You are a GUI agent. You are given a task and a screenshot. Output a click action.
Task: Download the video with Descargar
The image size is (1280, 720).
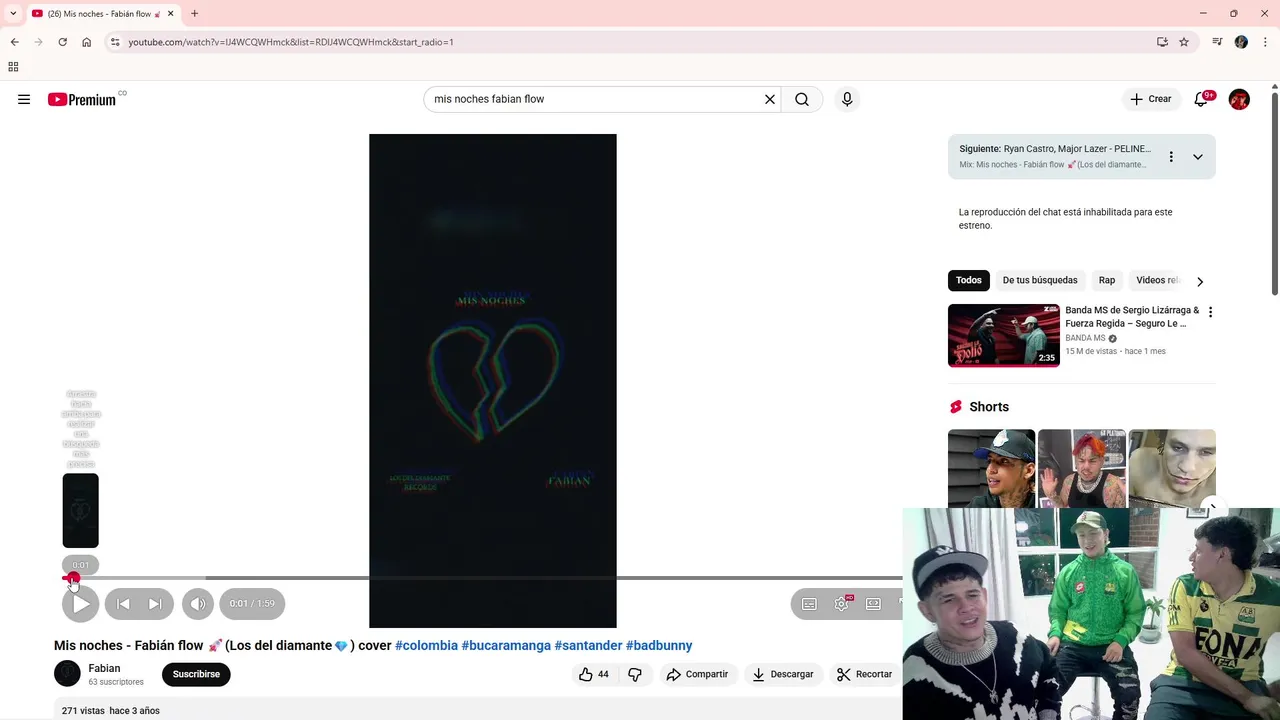pyautogui.click(x=783, y=674)
